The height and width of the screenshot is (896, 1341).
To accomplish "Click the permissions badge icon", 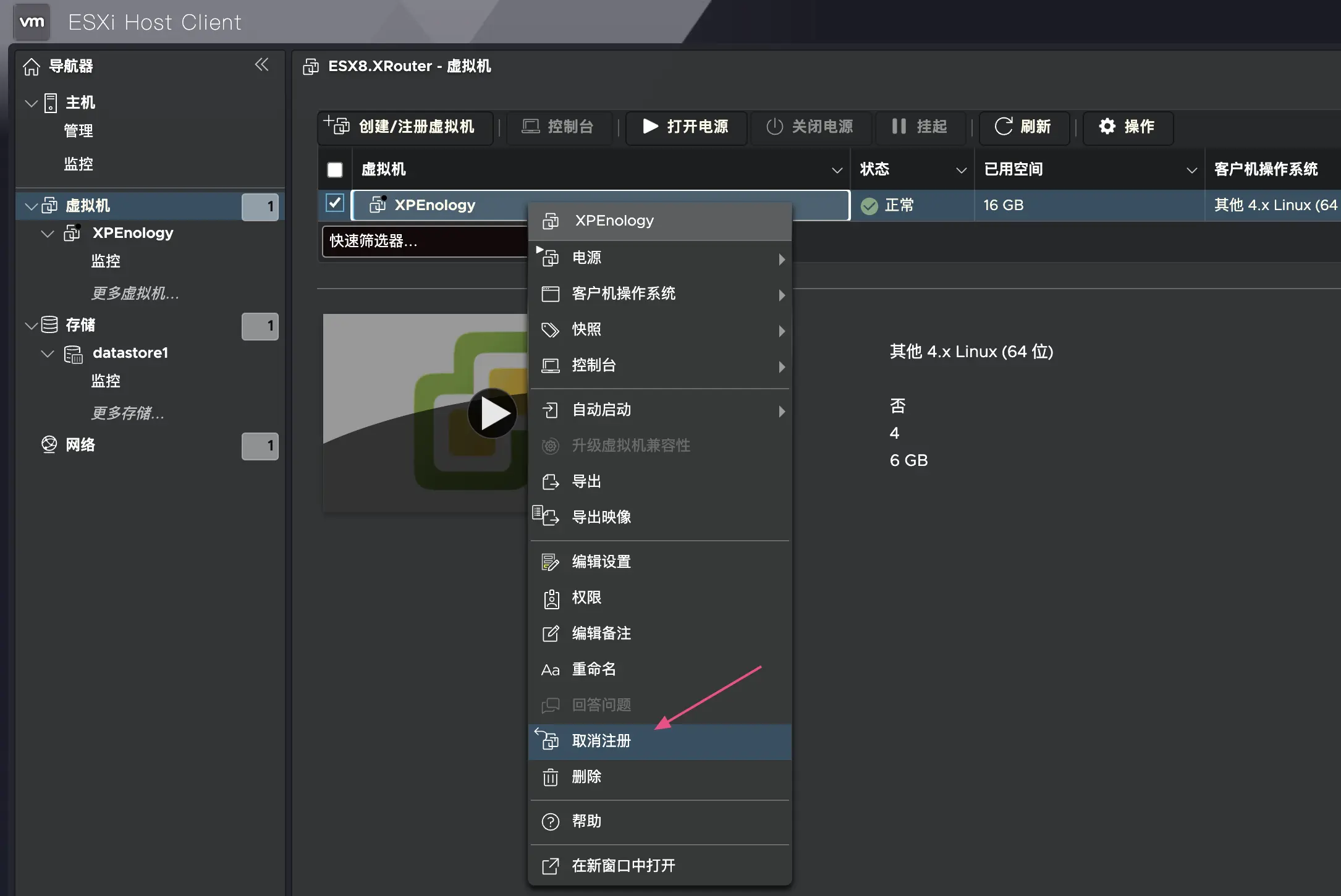I will point(551,599).
